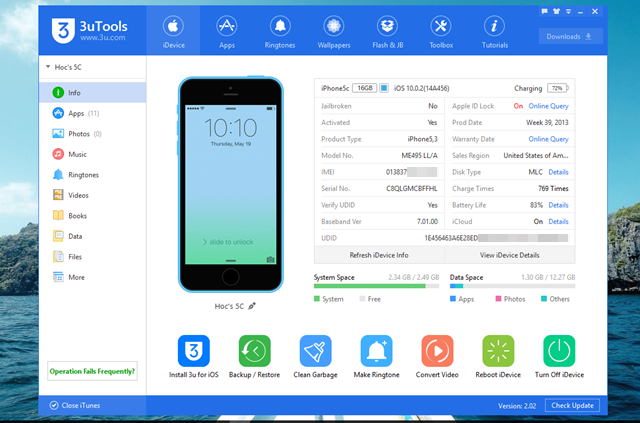
Task: Click the iOS 10.0.2(14A456) text
Action: (x=422, y=88)
